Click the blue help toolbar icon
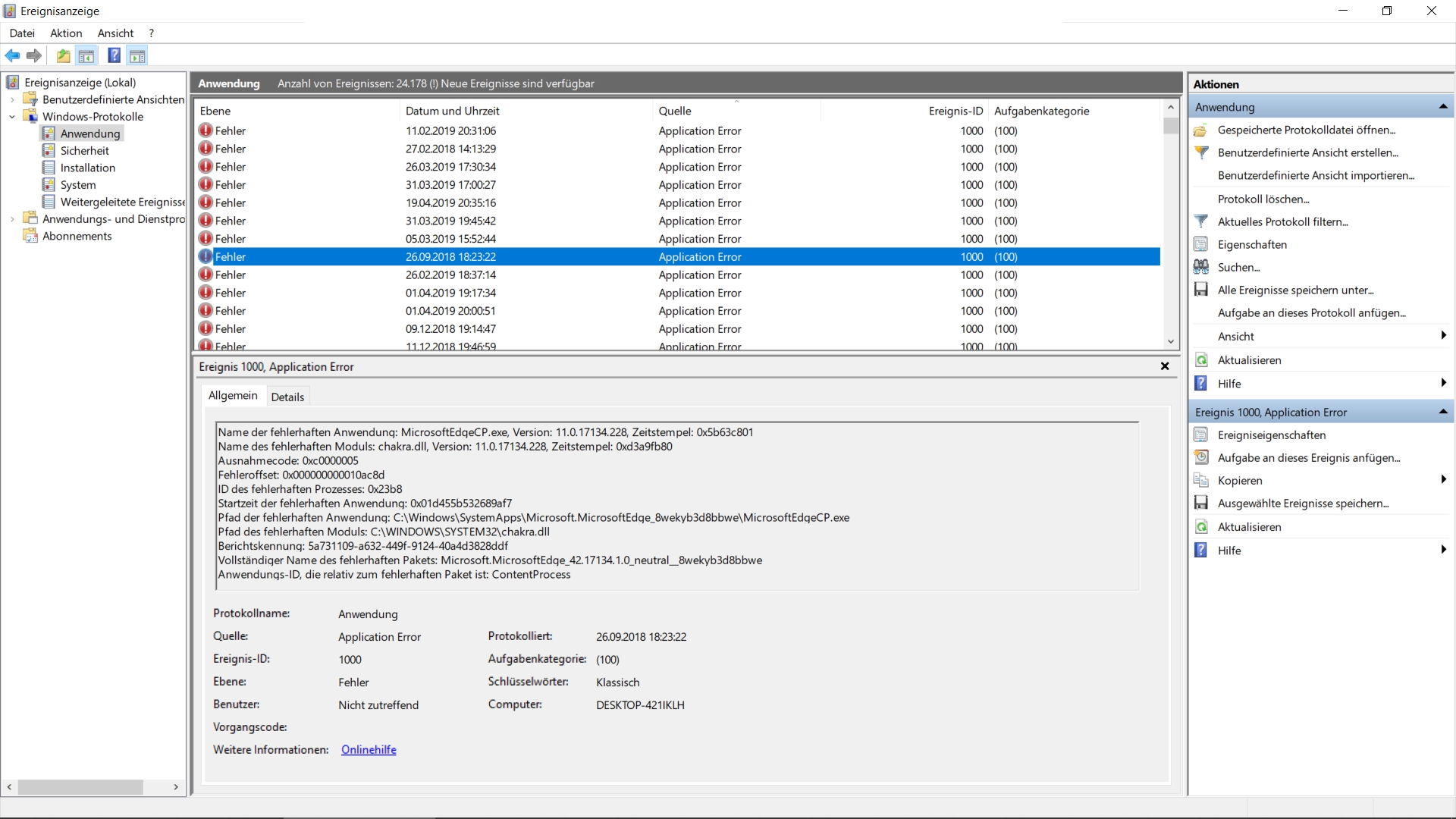The height and width of the screenshot is (819, 1456). click(x=114, y=55)
